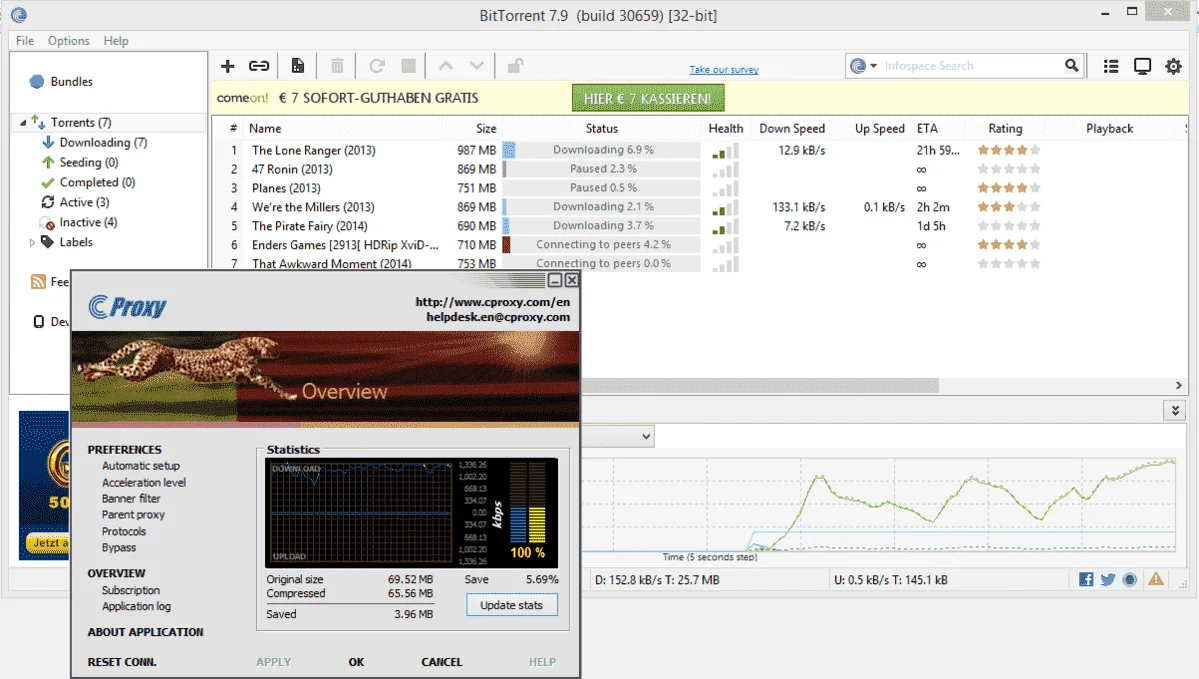Sort torrents by Name column header
The width and height of the screenshot is (1199, 679).
pyautogui.click(x=265, y=128)
